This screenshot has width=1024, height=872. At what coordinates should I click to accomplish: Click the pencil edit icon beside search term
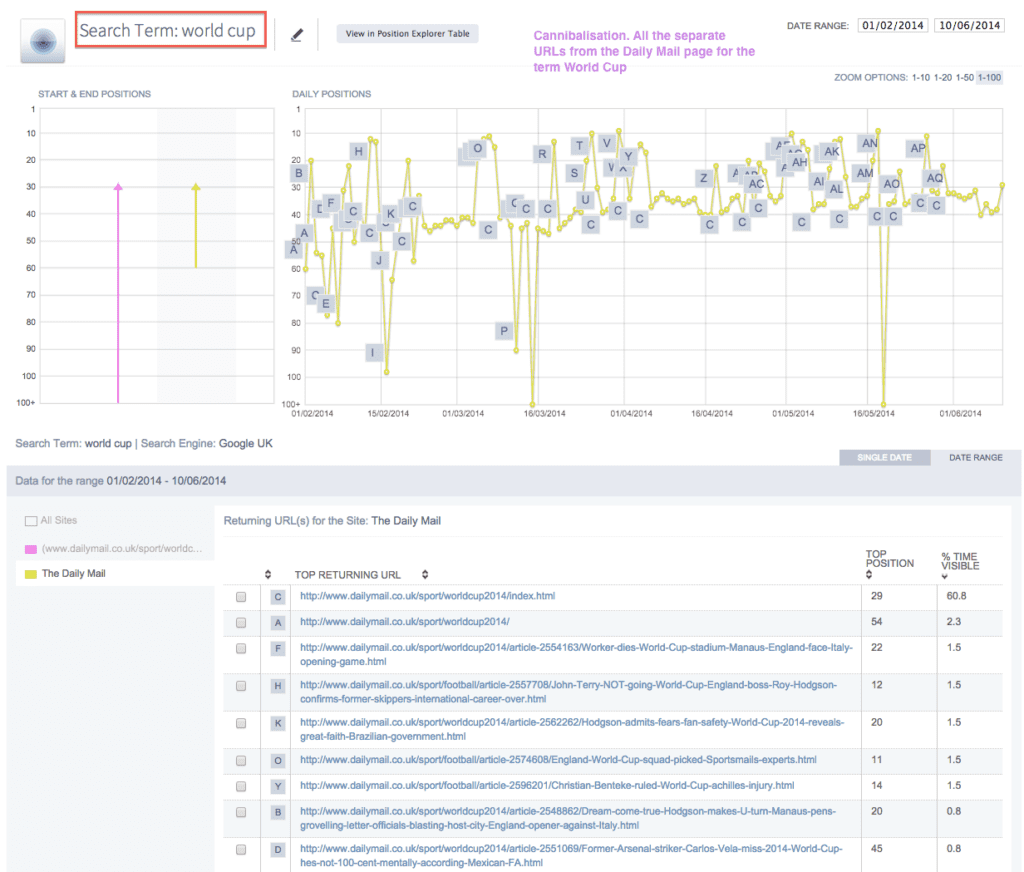pos(297,35)
